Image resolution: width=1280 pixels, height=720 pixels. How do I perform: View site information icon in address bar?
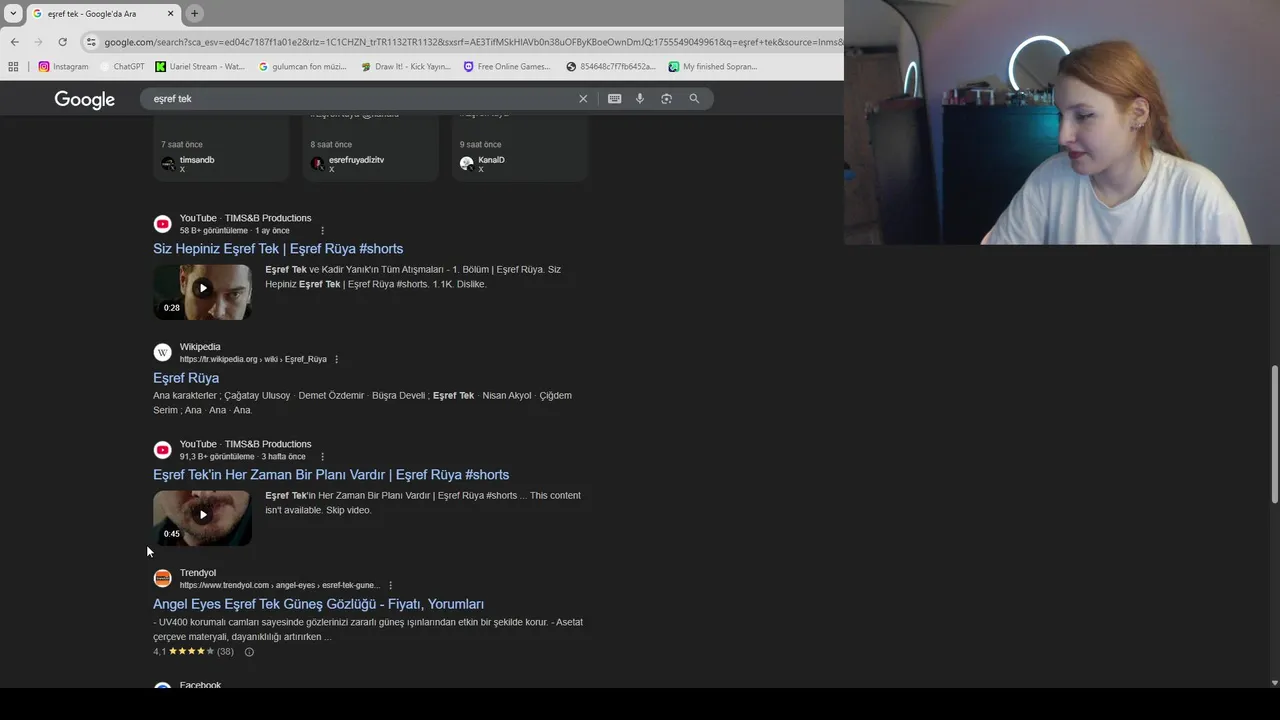click(91, 42)
